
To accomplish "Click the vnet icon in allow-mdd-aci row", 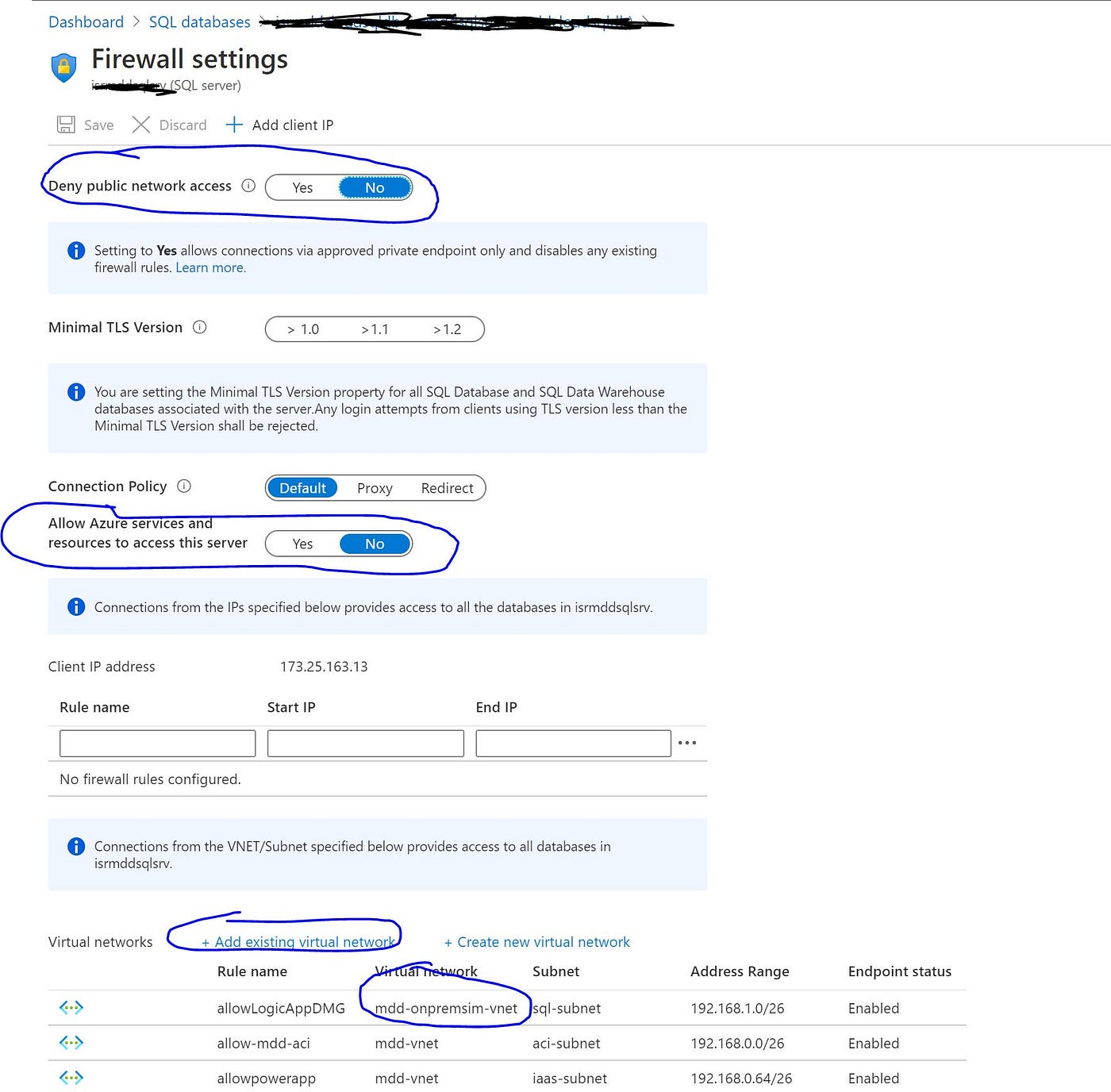I will (71, 1043).
